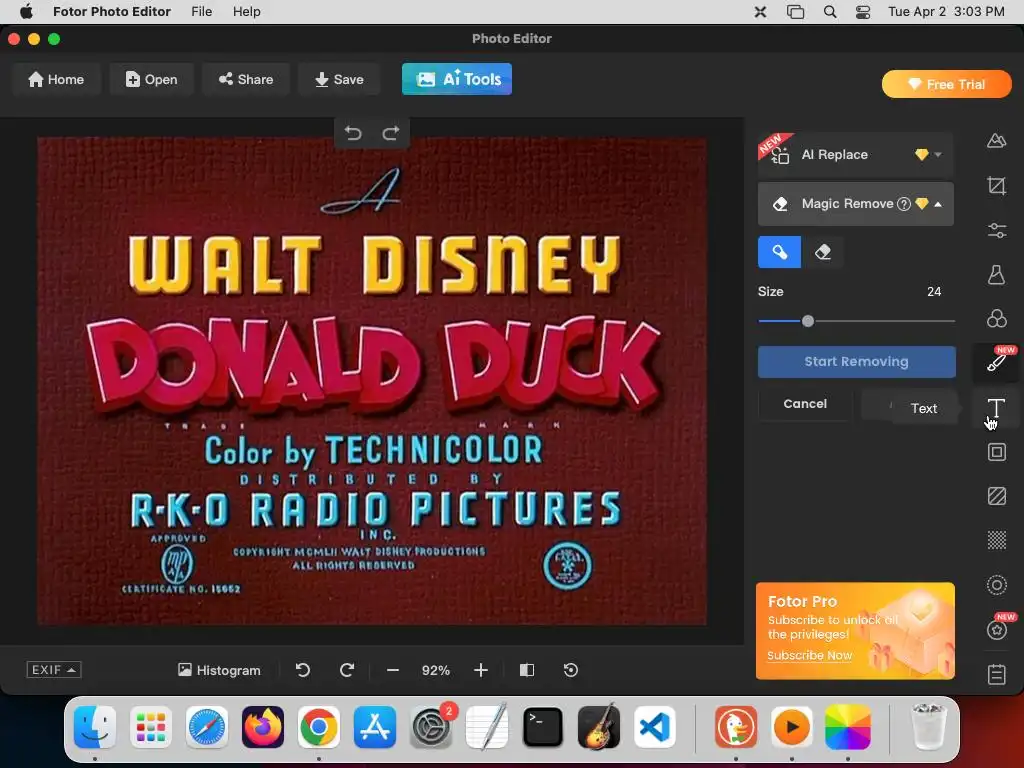Image resolution: width=1024 pixels, height=768 pixels.
Task: Open the clipboard batch icon
Action: (996, 674)
